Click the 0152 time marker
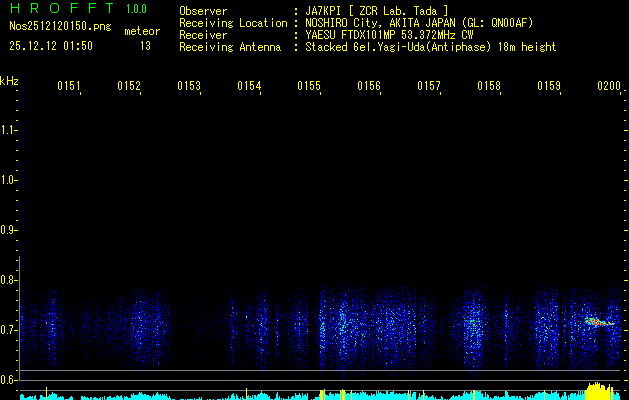 [129, 87]
